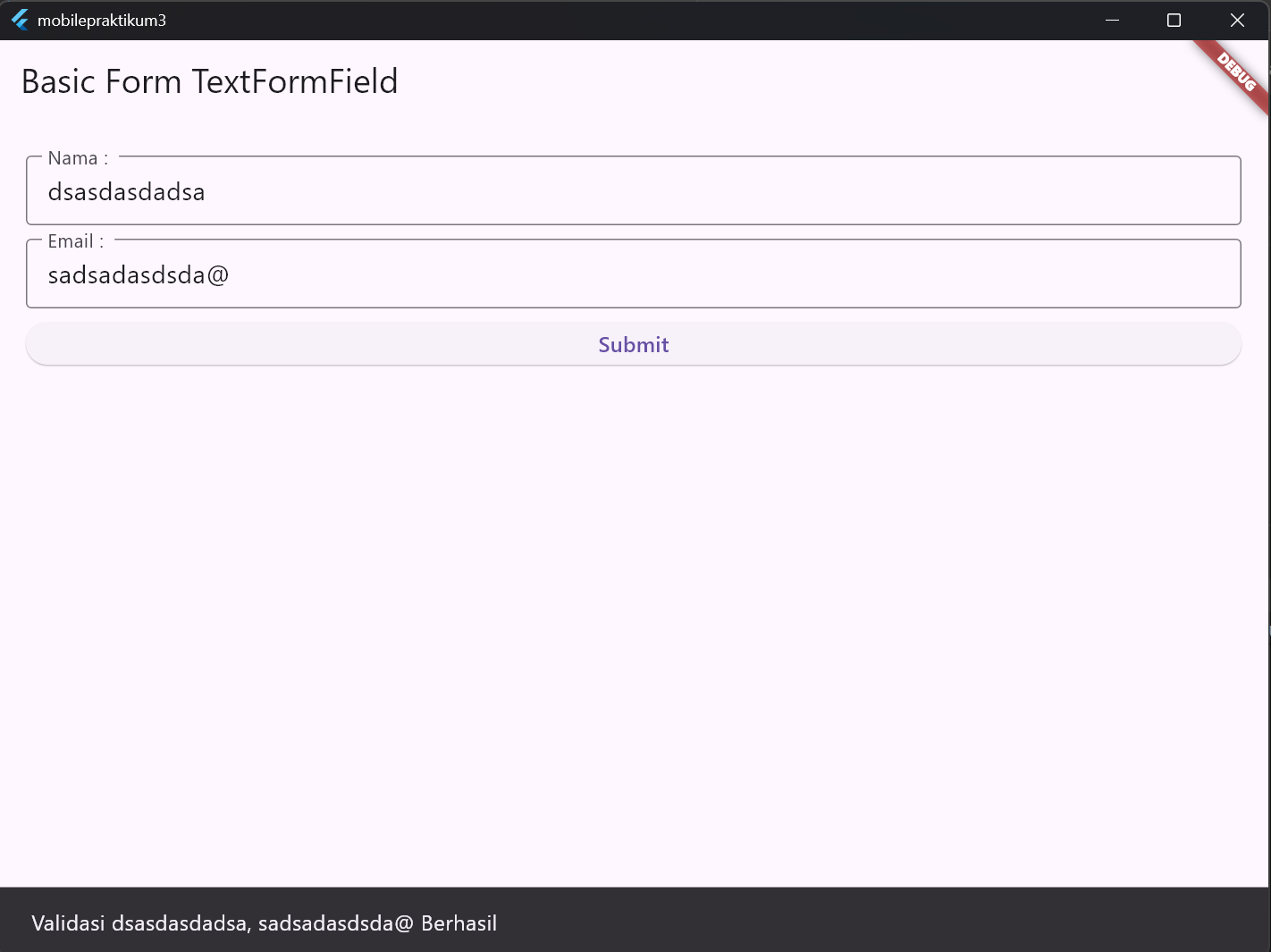Click the "Basic Form TextFormField" heading
The width and height of the screenshot is (1271, 952).
(x=209, y=81)
